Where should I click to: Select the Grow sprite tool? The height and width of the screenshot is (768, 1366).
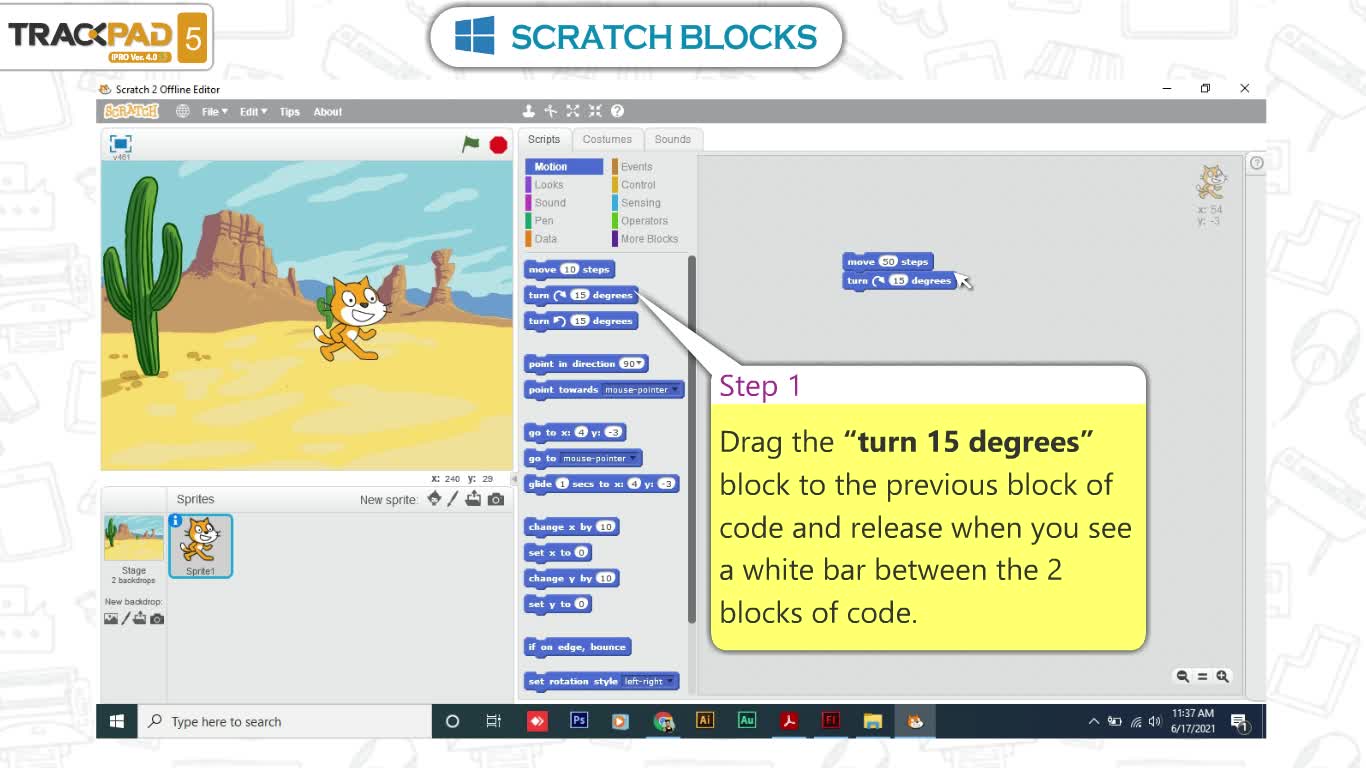(x=573, y=111)
